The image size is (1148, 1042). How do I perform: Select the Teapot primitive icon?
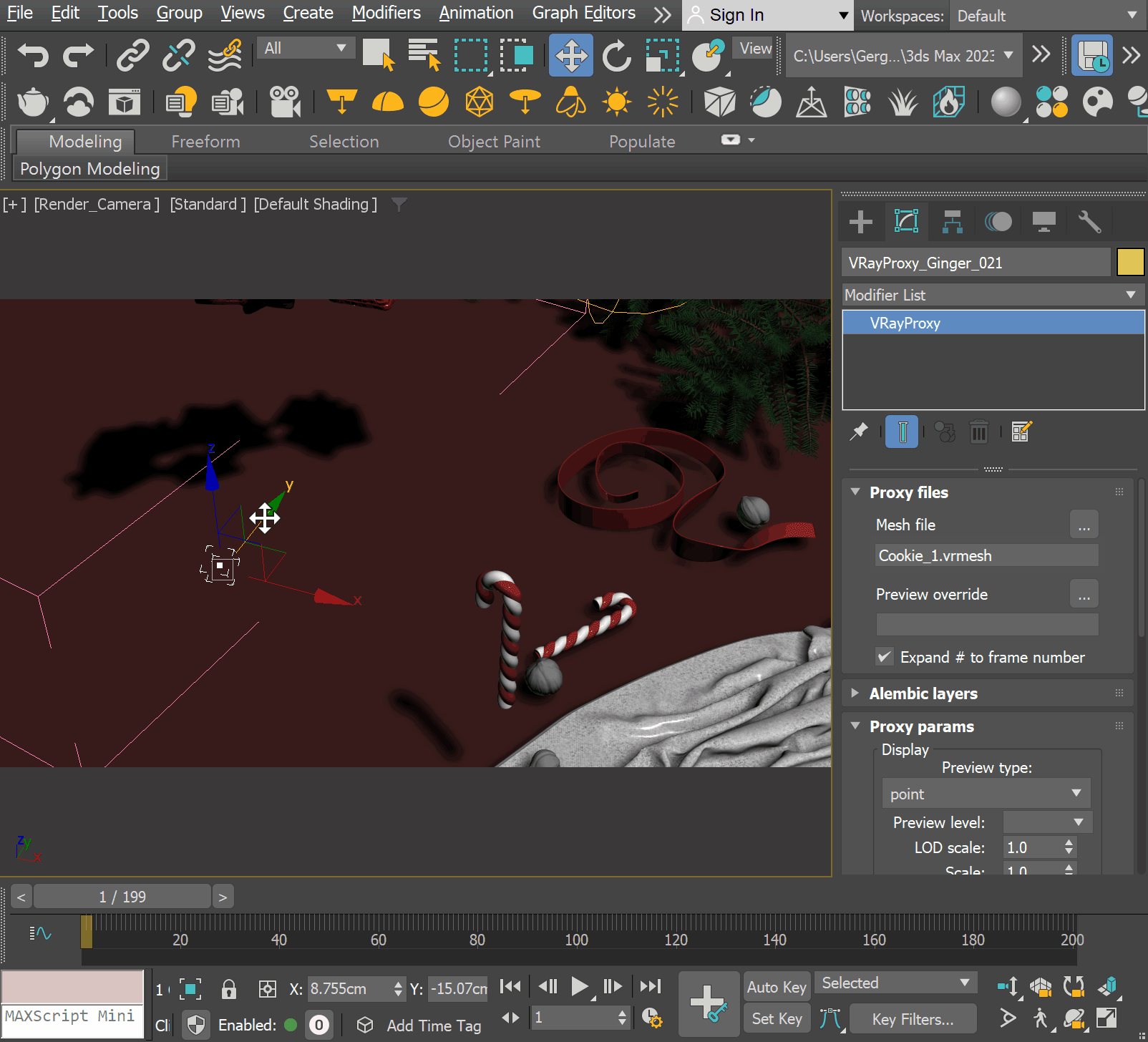click(x=32, y=102)
